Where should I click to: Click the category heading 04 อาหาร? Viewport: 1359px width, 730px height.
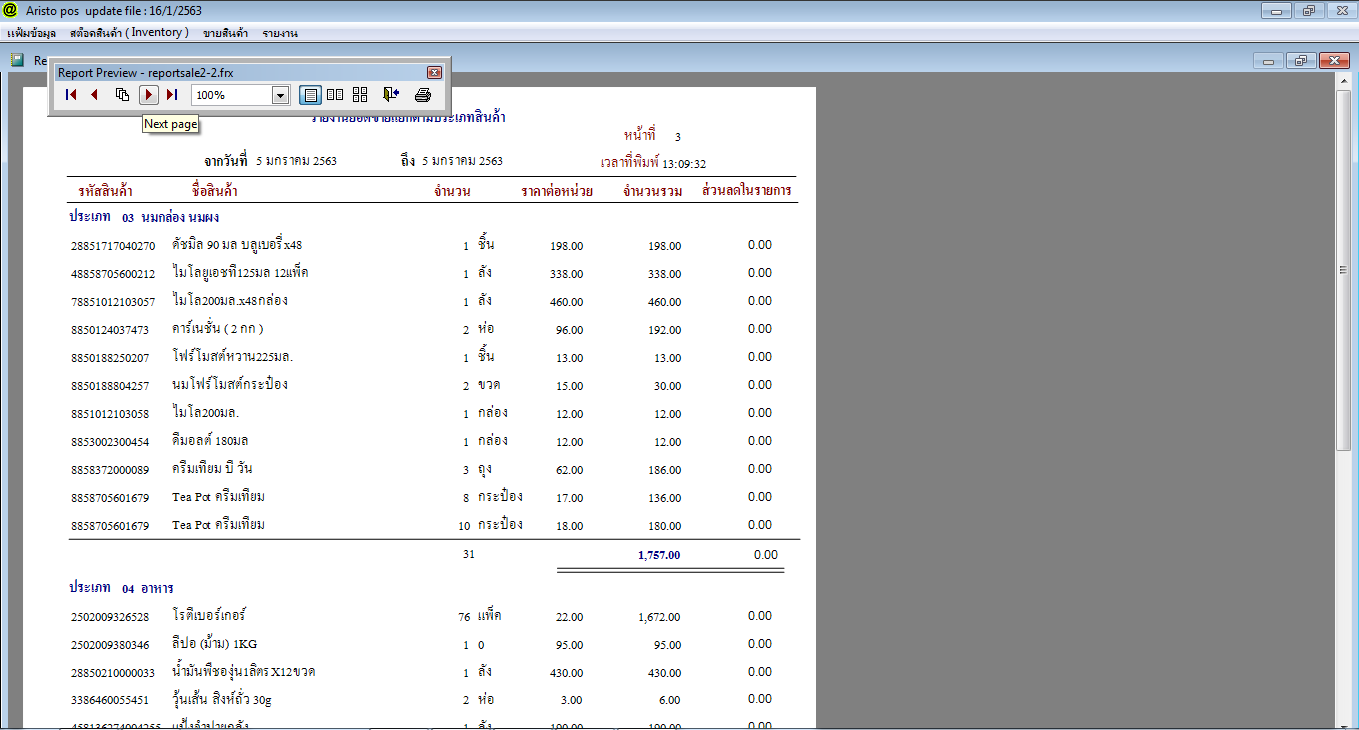pos(121,588)
